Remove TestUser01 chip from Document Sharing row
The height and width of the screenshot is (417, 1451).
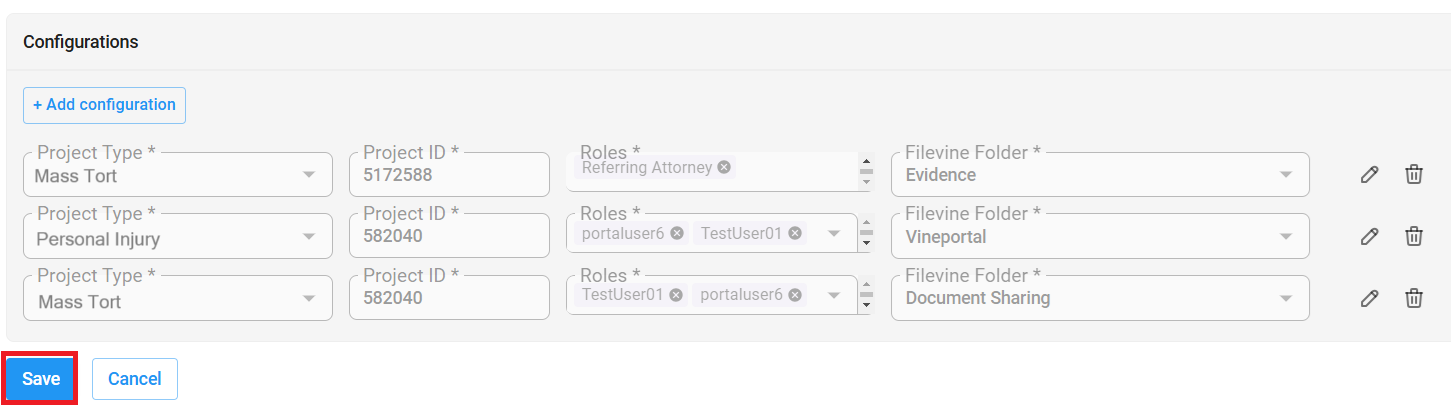click(x=677, y=295)
